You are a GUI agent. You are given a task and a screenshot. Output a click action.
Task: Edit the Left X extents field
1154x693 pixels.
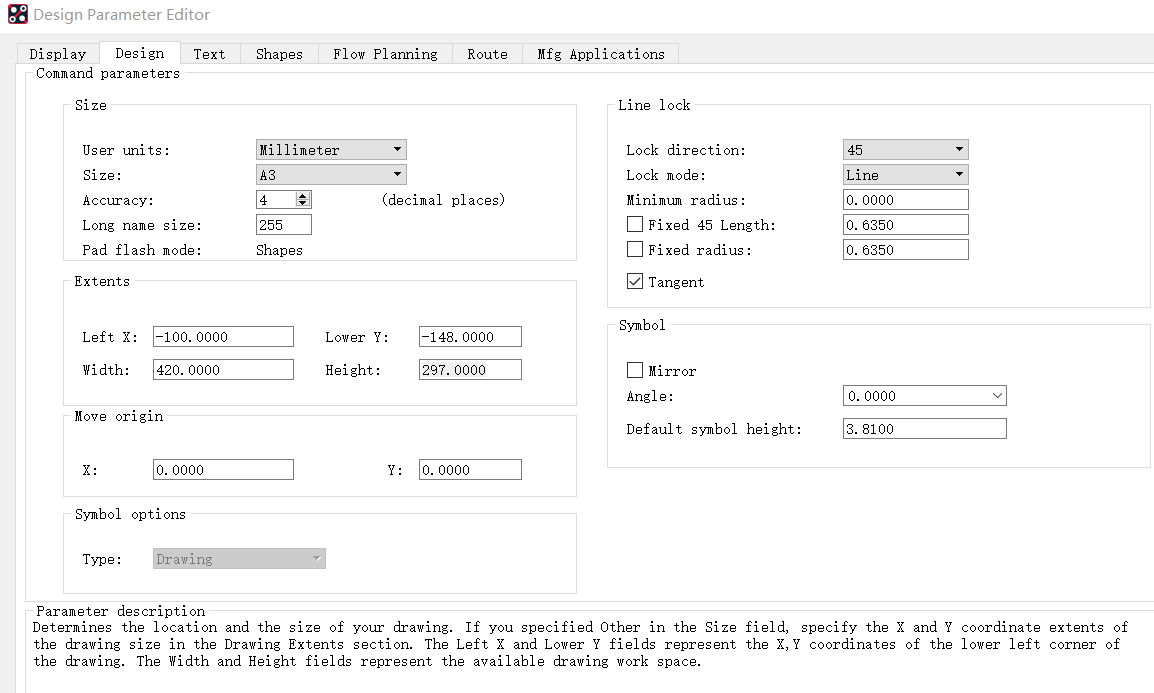223,337
